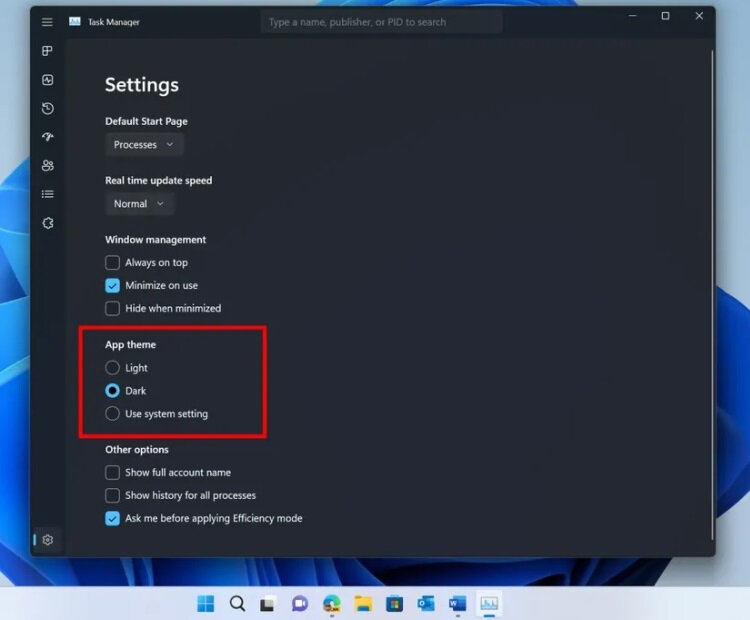Image resolution: width=750 pixels, height=620 pixels.
Task: Open the Default Start Page Processes dropdown
Action: 144,144
